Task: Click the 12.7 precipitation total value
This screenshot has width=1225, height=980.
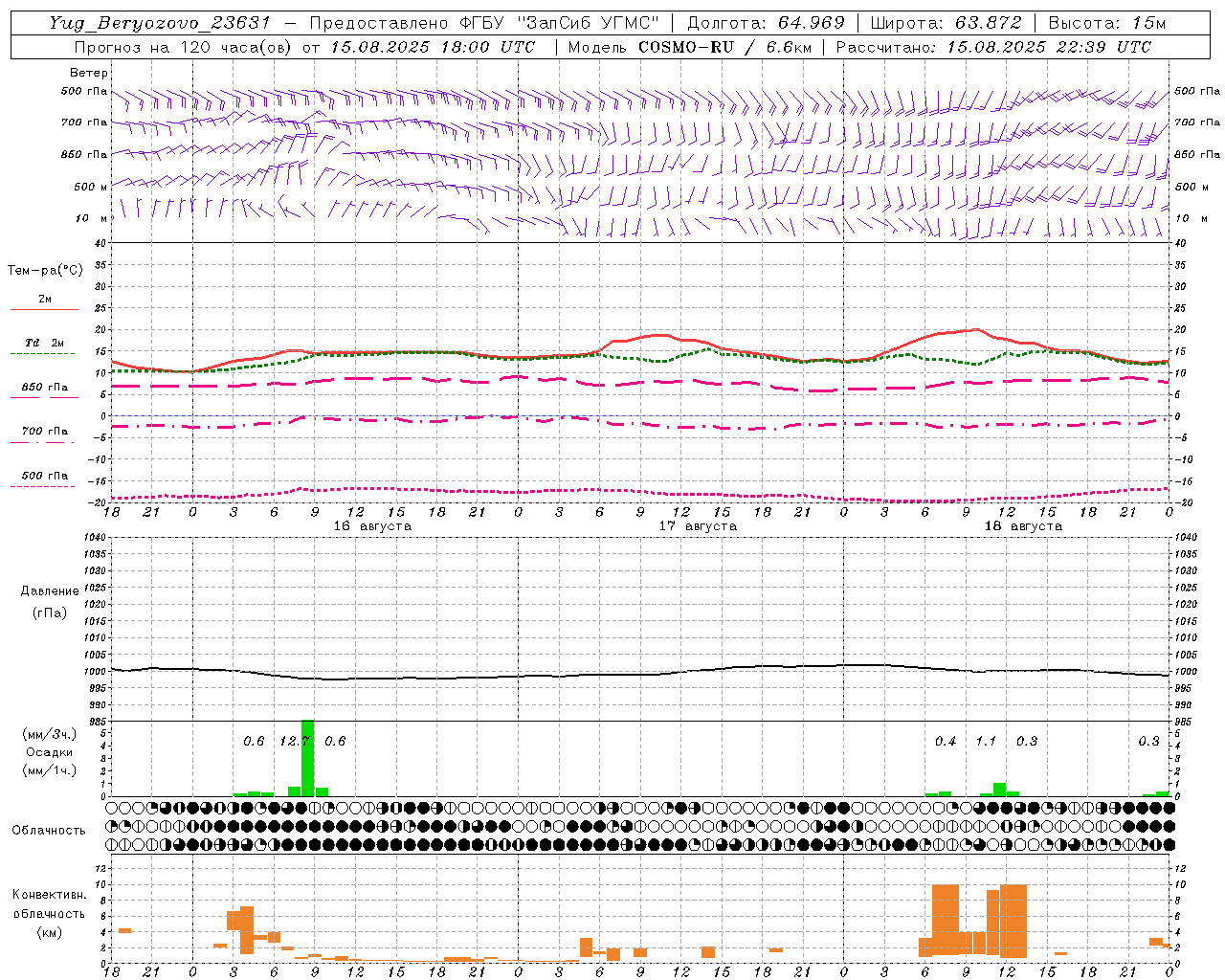Action: point(295,741)
